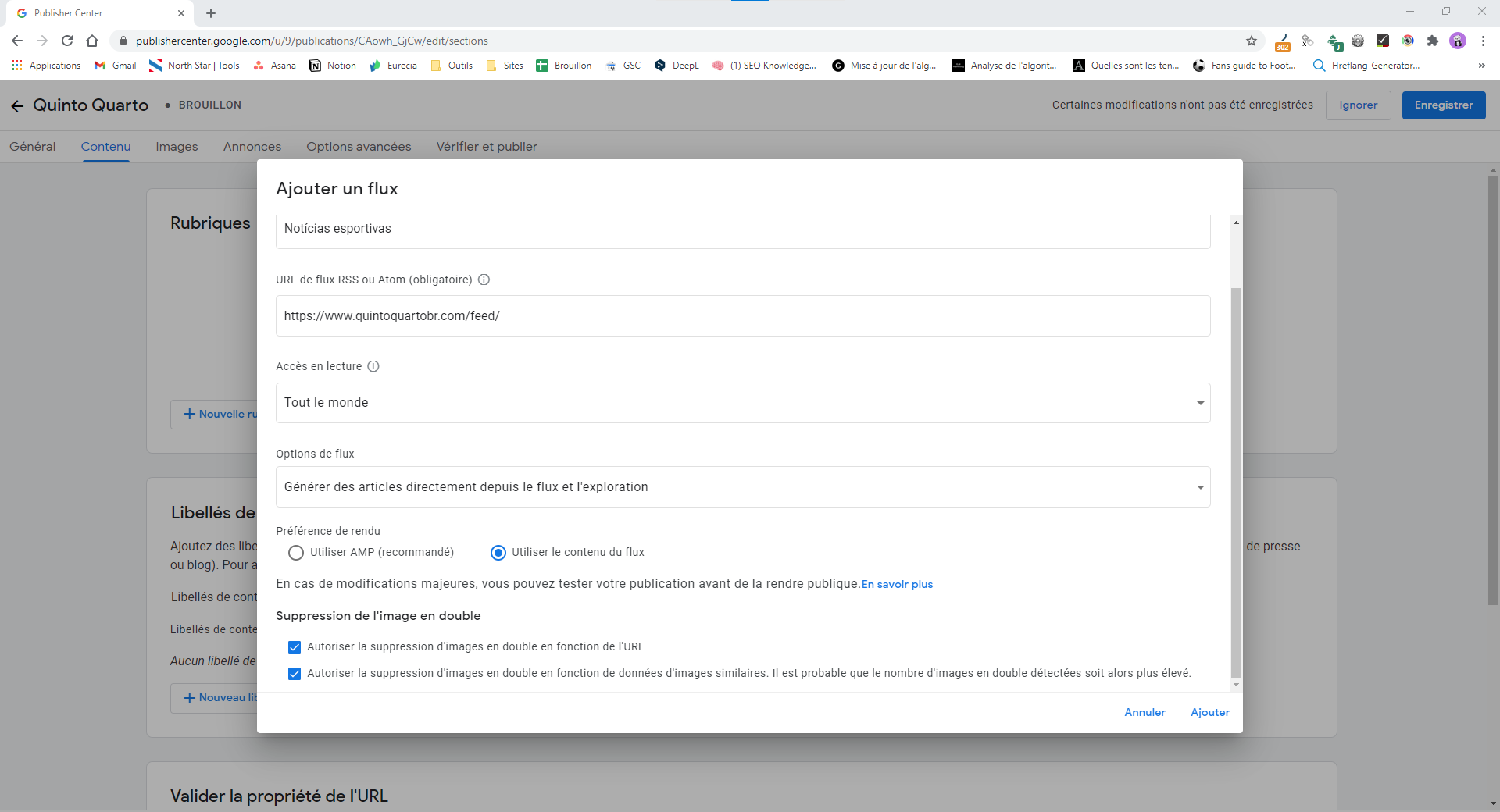Image resolution: width=1500 pixels, height=812 pixels.
Task: Expand the Options de flux dropdown
Action: 742,487
